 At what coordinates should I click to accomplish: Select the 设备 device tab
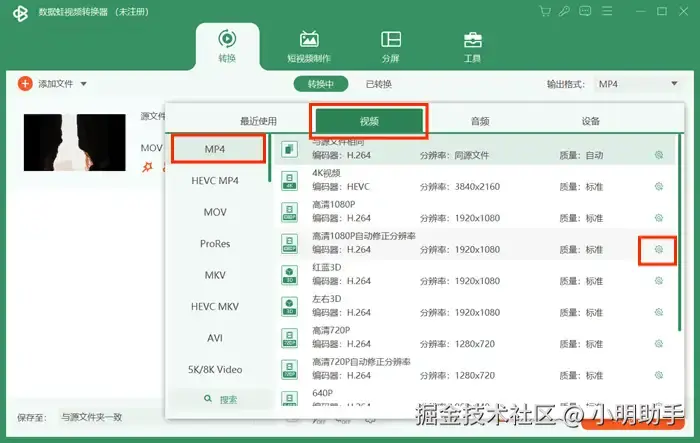click(x=590, y=121)
